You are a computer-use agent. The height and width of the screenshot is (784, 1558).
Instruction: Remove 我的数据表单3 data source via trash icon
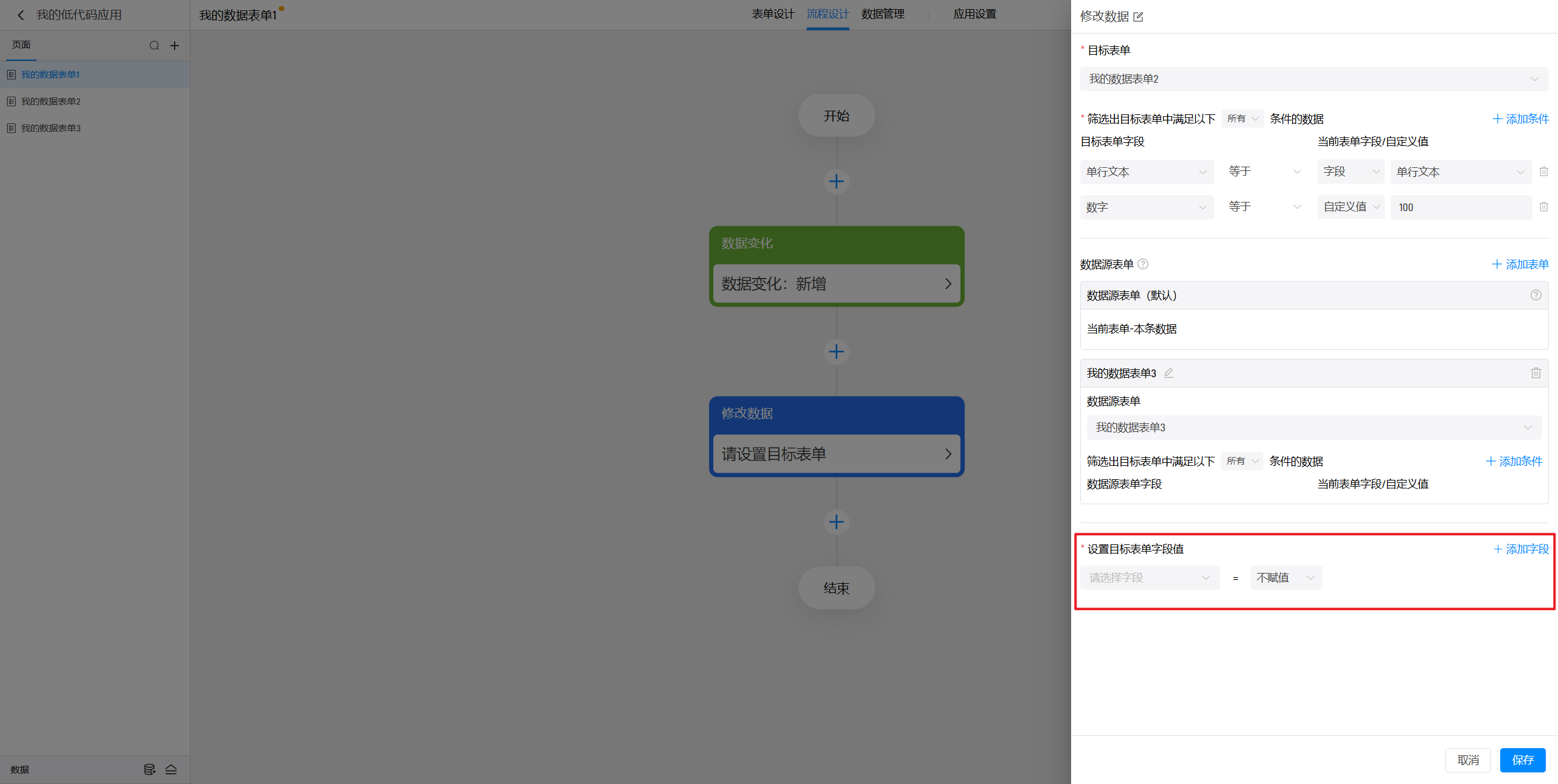1535,373
